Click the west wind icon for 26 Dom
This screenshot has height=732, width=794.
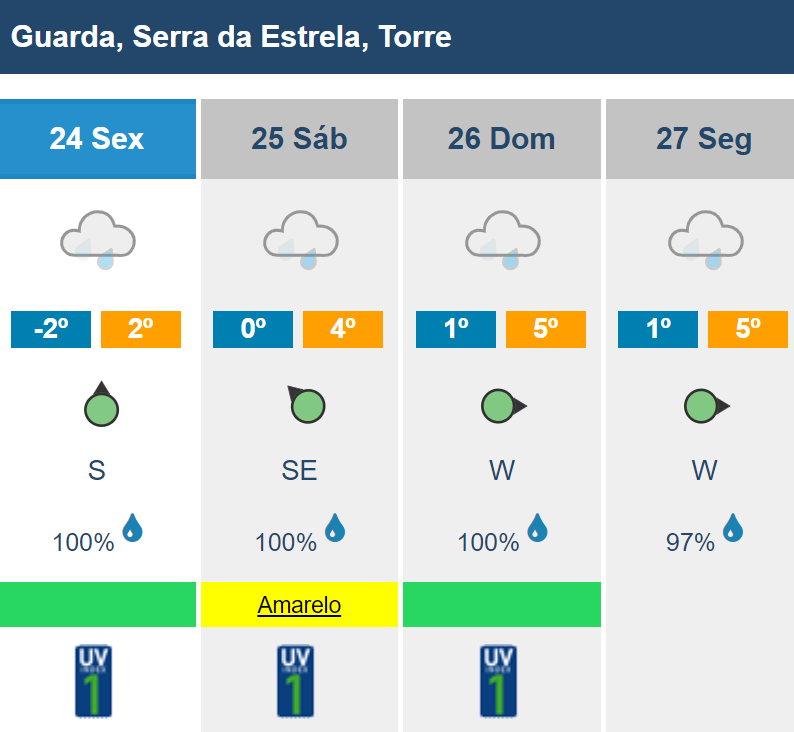pyautogui.click(x=504, y=406)
